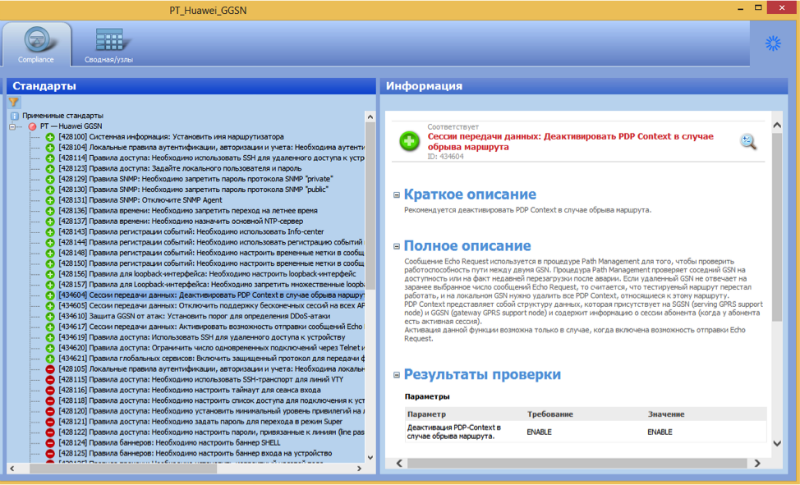The width and height of the screenshot is (800, 485).
Task: Select item [428130] SNMP public password
Action: [193, 190]
